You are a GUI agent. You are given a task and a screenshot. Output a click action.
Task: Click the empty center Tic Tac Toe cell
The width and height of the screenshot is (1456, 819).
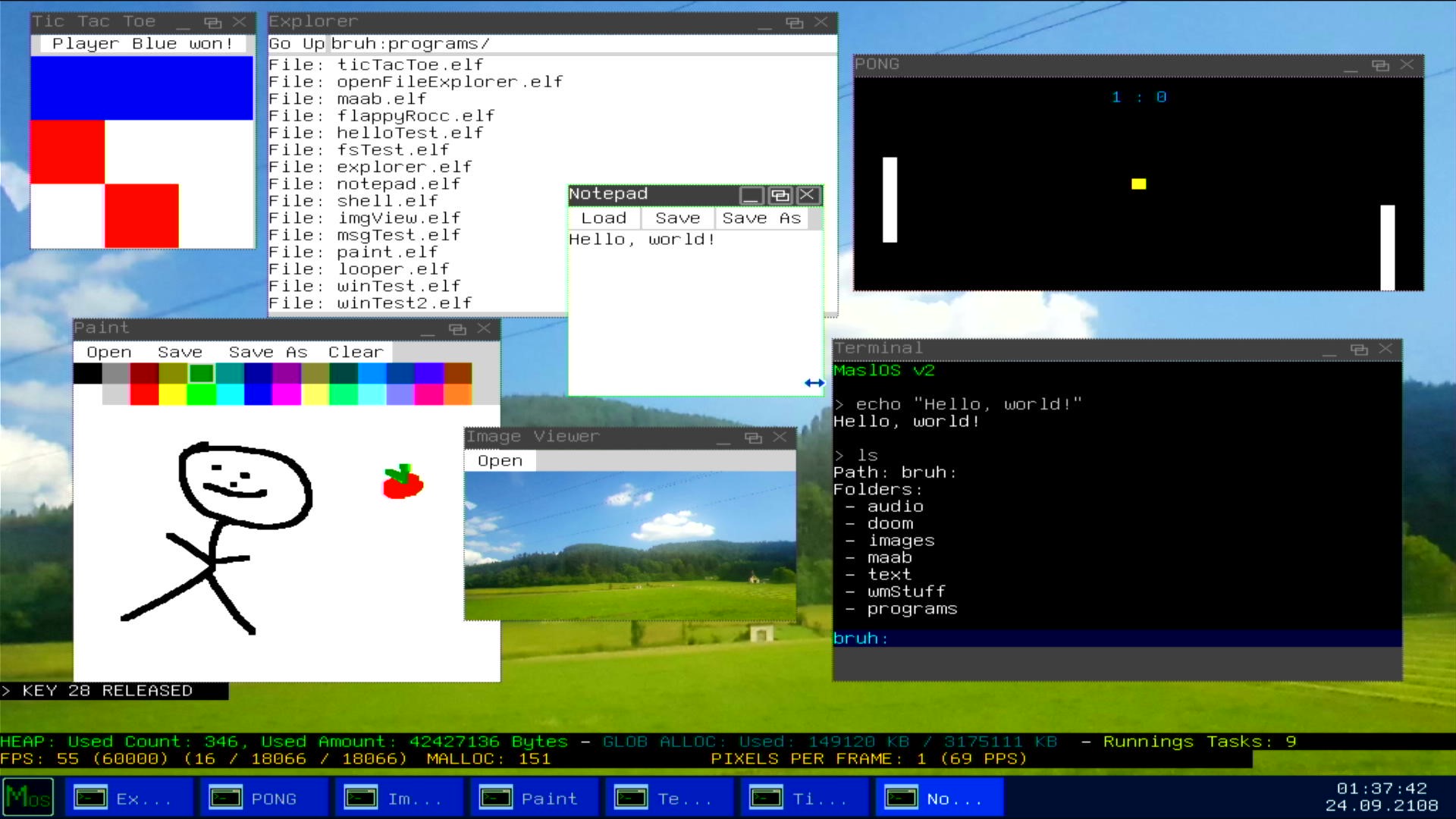coord(142,152)
